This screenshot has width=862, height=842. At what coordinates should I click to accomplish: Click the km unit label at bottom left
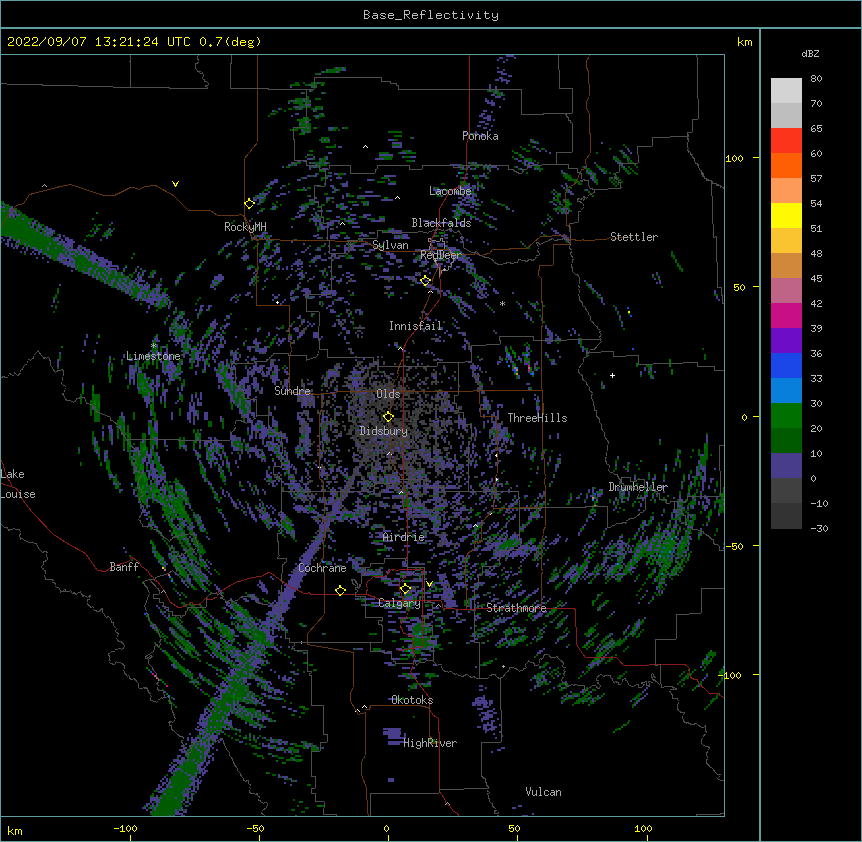[15, 830]
